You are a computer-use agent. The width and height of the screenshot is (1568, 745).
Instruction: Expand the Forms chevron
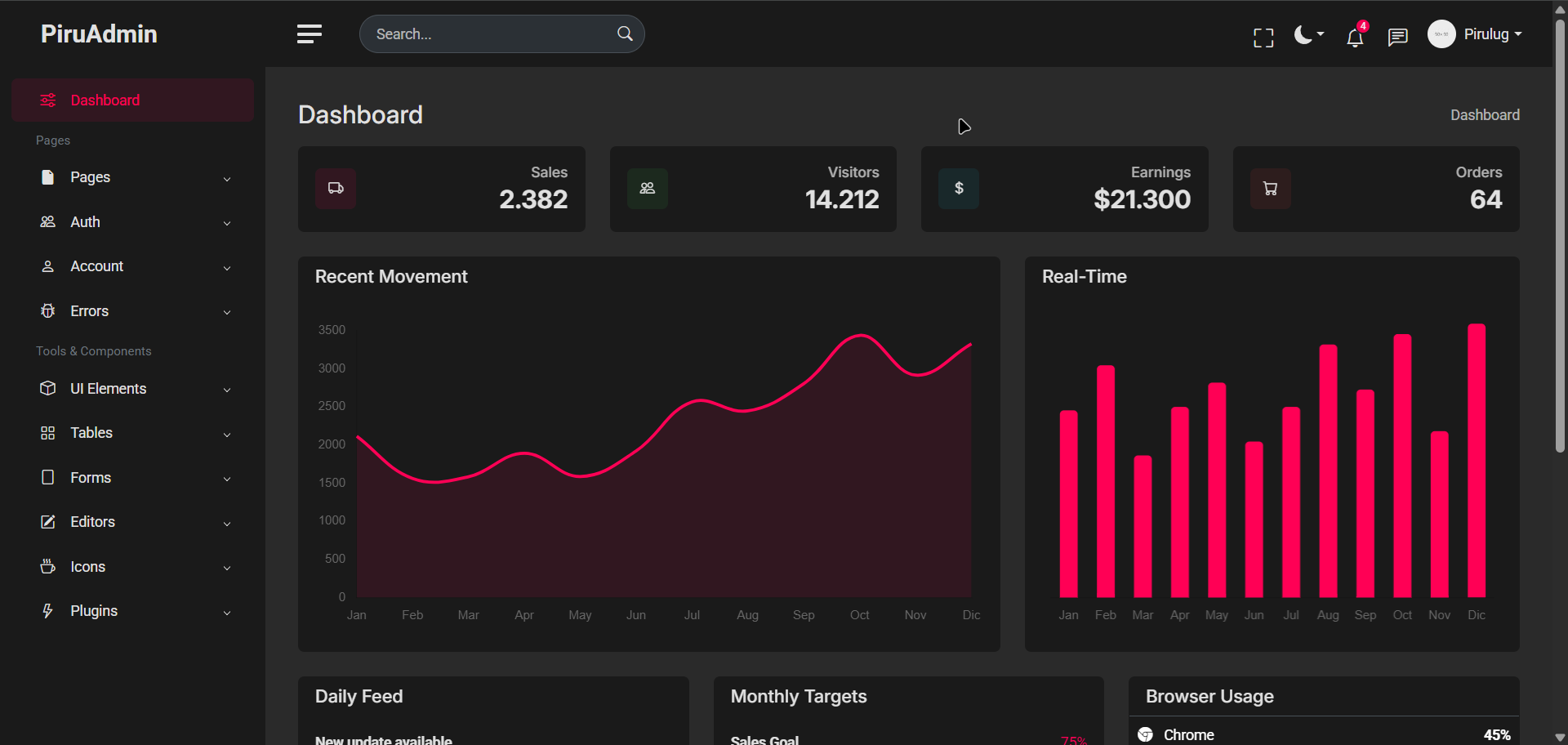(x=227, y=479)
